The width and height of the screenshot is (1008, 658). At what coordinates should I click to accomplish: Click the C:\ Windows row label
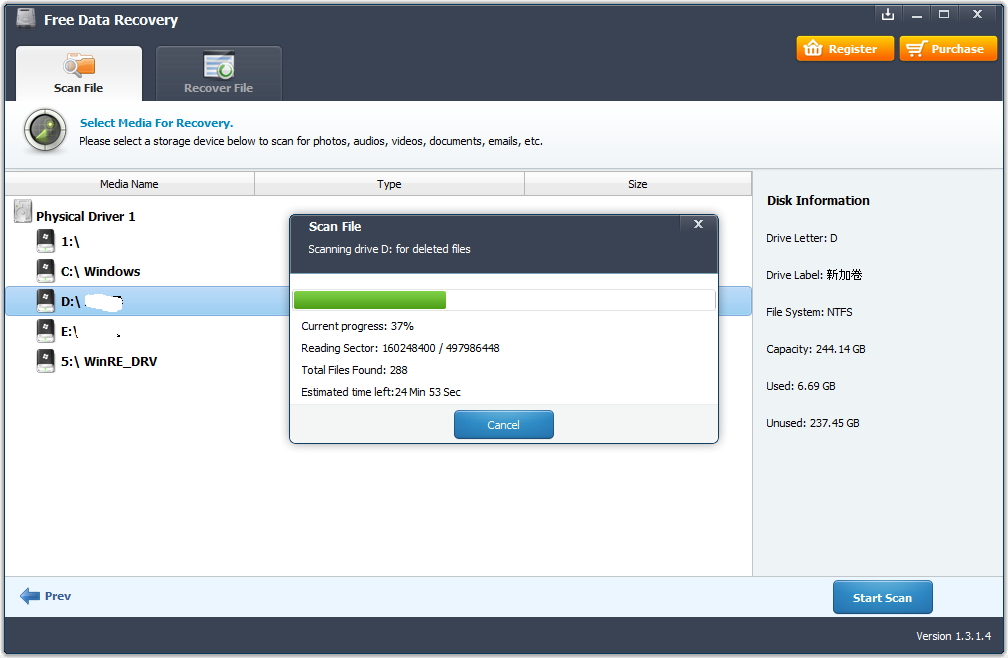point(100,272)
